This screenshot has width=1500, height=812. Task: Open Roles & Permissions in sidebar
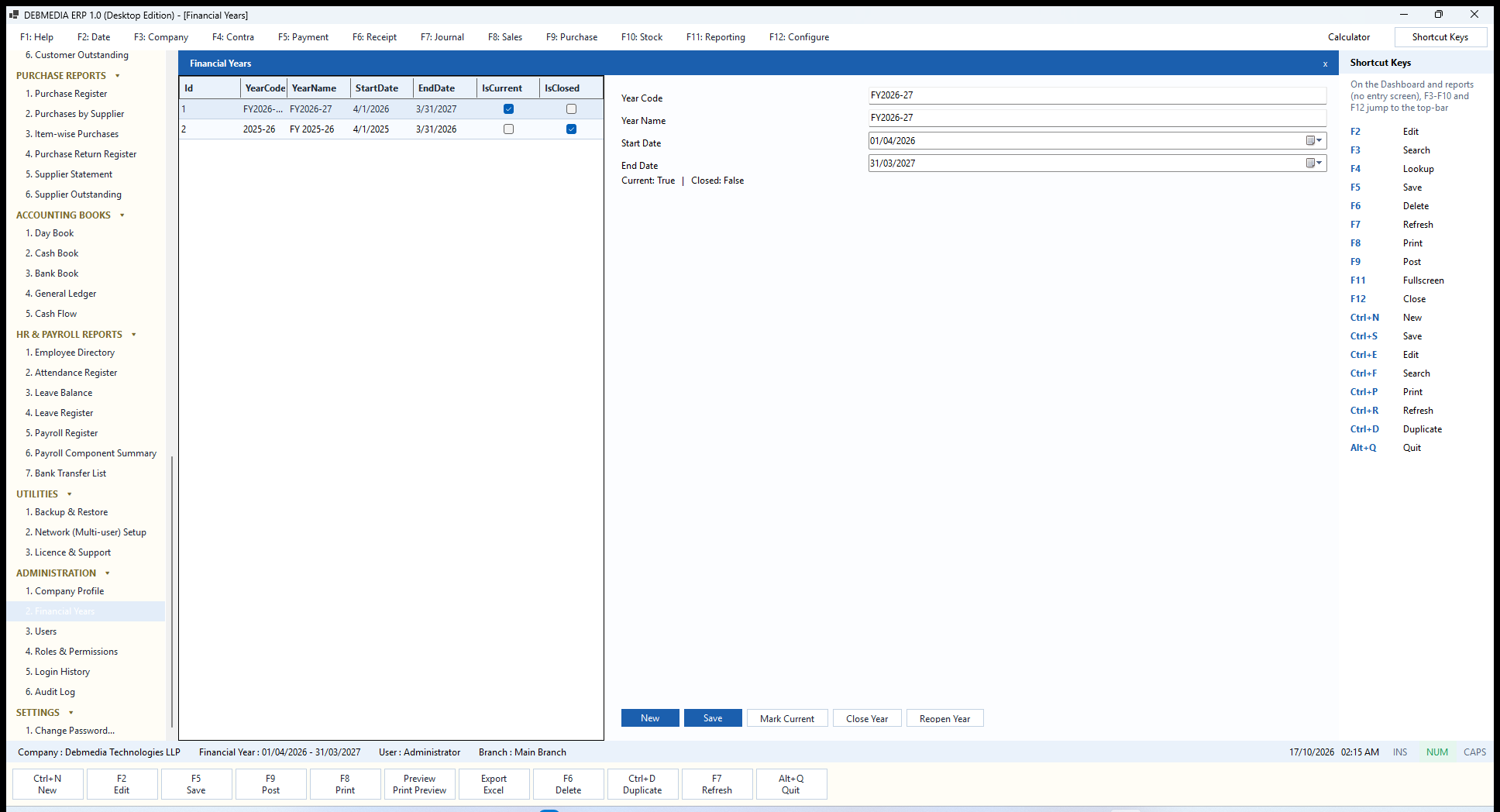(x=72, y=652)
